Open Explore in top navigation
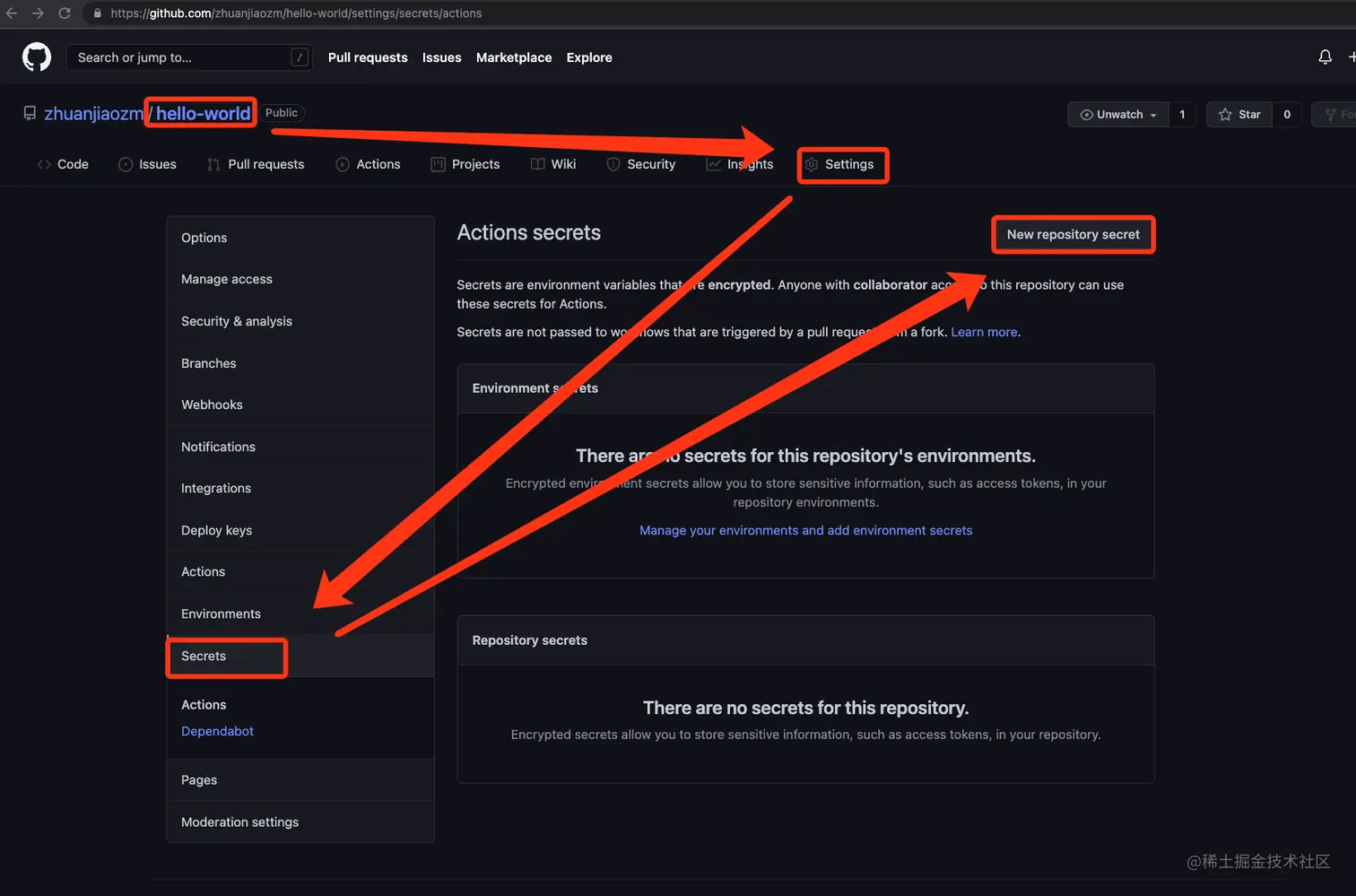The height and width of the screenshot is (896, 1356). [589, 57]
